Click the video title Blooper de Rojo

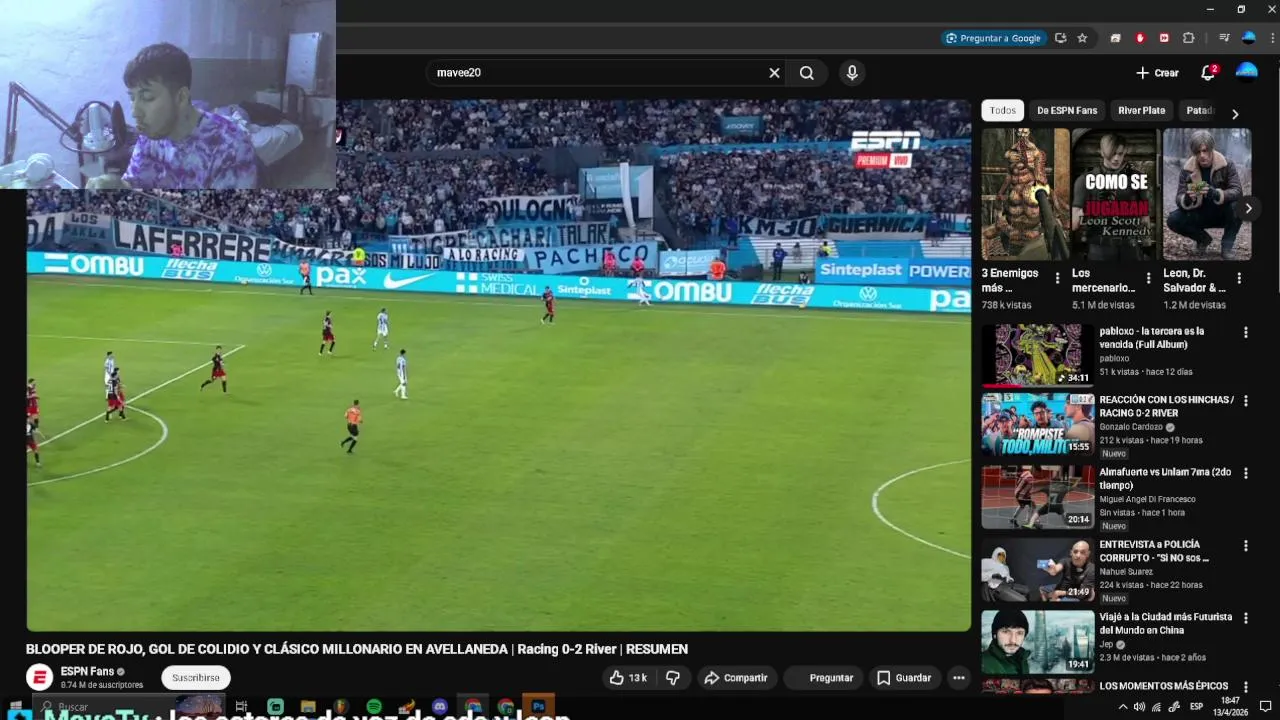click(x=357, y=649)
